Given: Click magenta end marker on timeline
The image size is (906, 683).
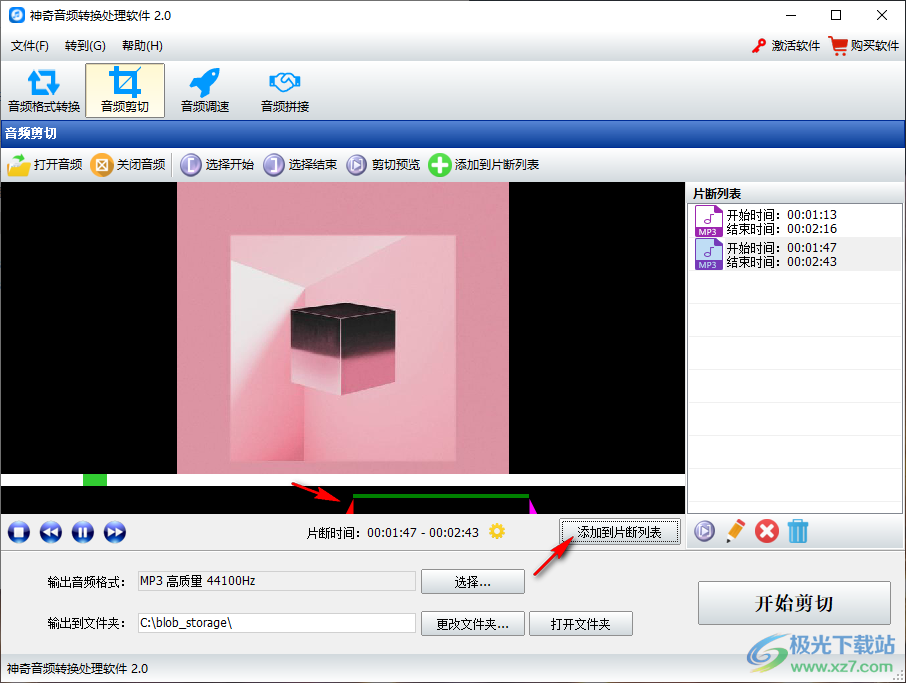Looking at the screenshot, I should pos(532,507).
